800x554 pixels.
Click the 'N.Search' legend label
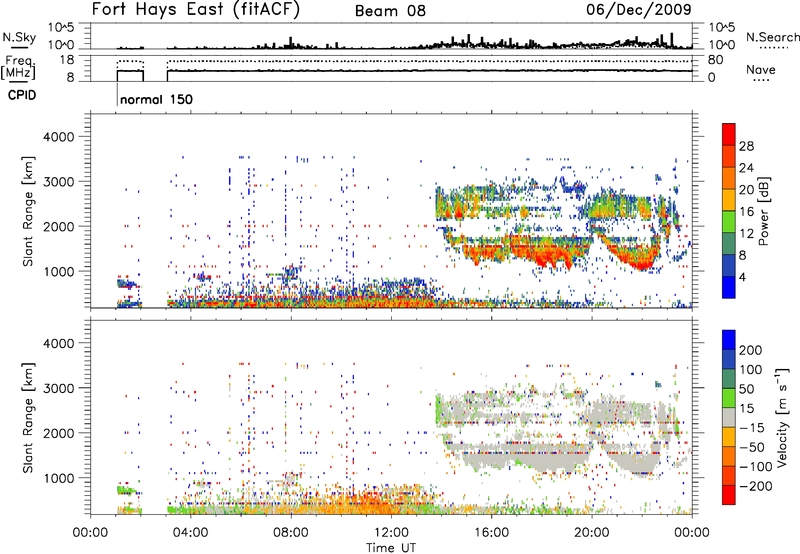click(773, 37)
